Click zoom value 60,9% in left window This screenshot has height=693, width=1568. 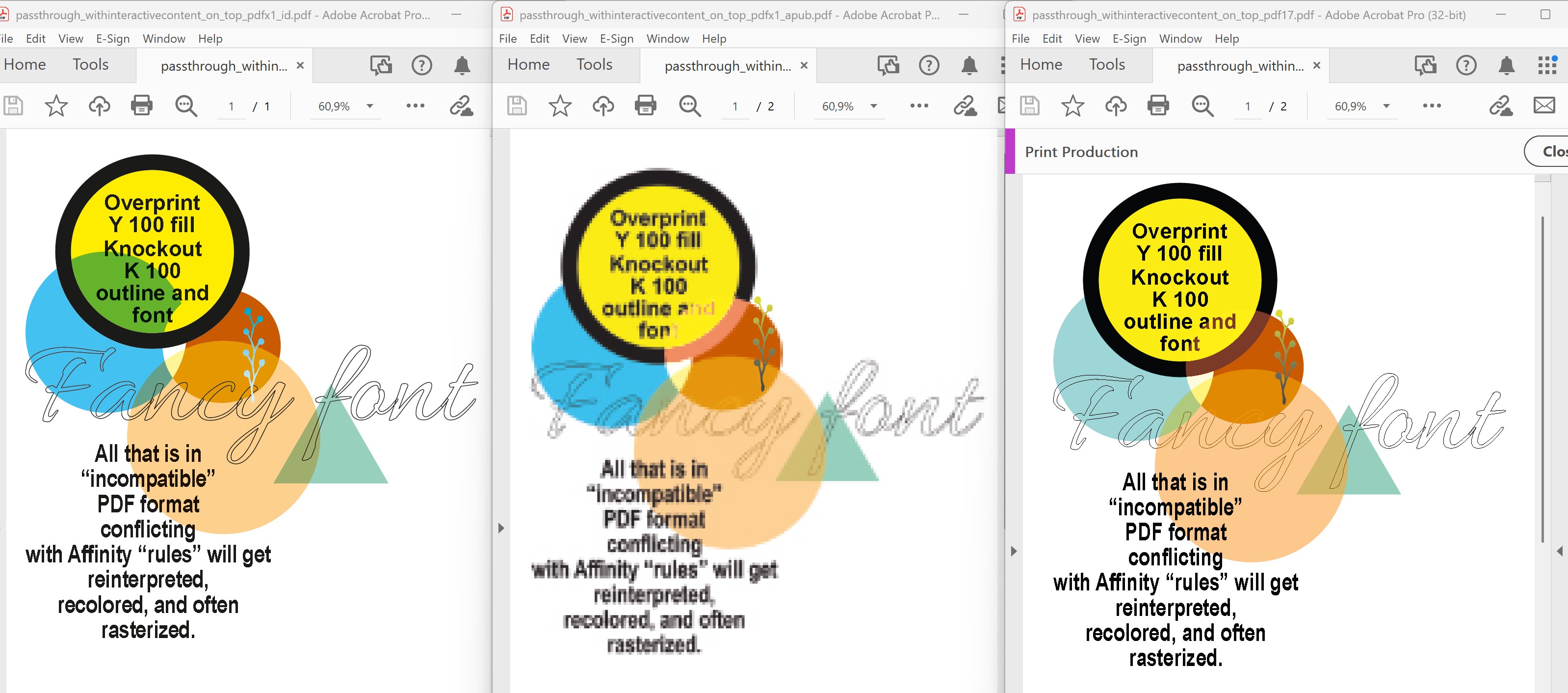click(334, 107)
